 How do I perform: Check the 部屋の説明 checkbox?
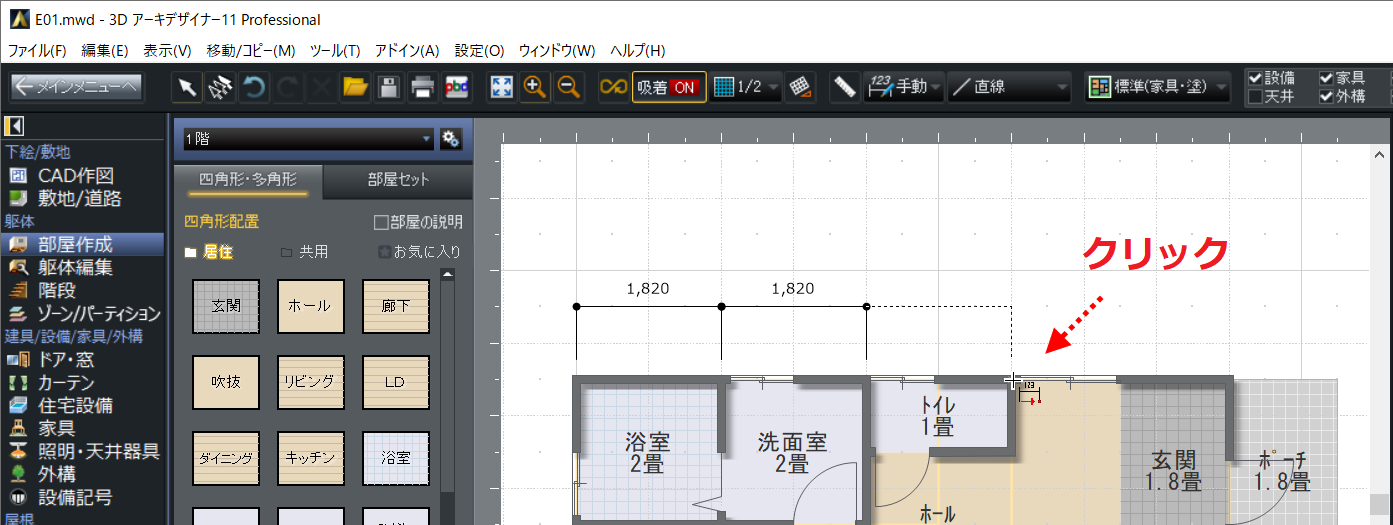(x=380, y=222)
